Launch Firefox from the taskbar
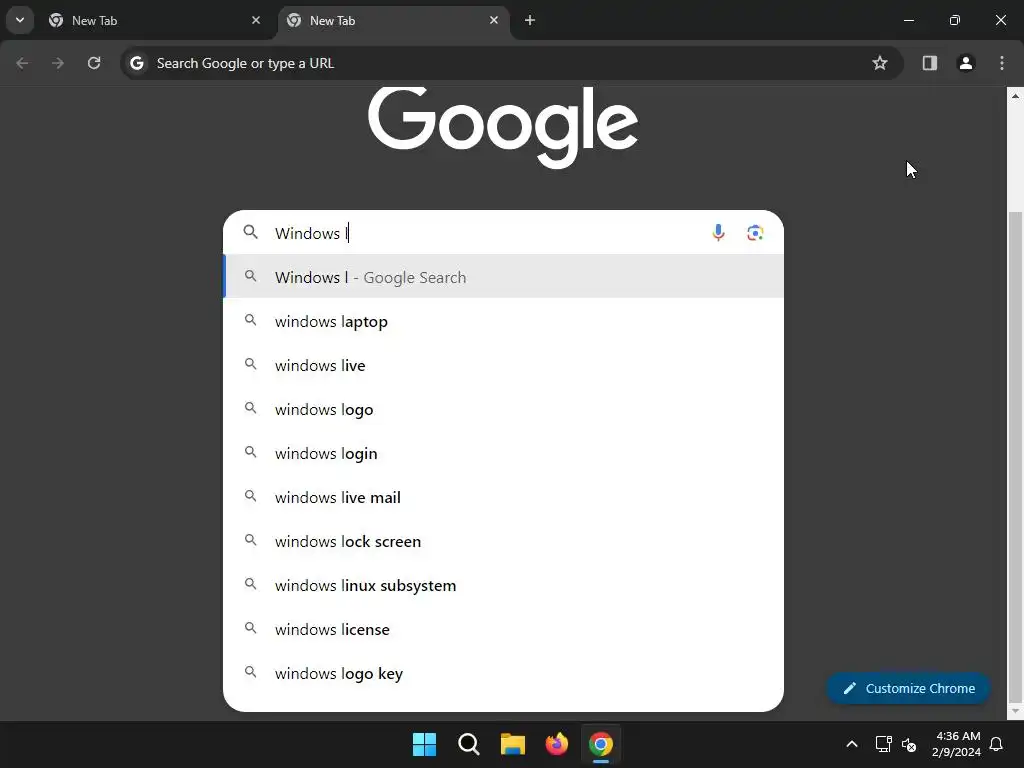 [x=556, y=744]
